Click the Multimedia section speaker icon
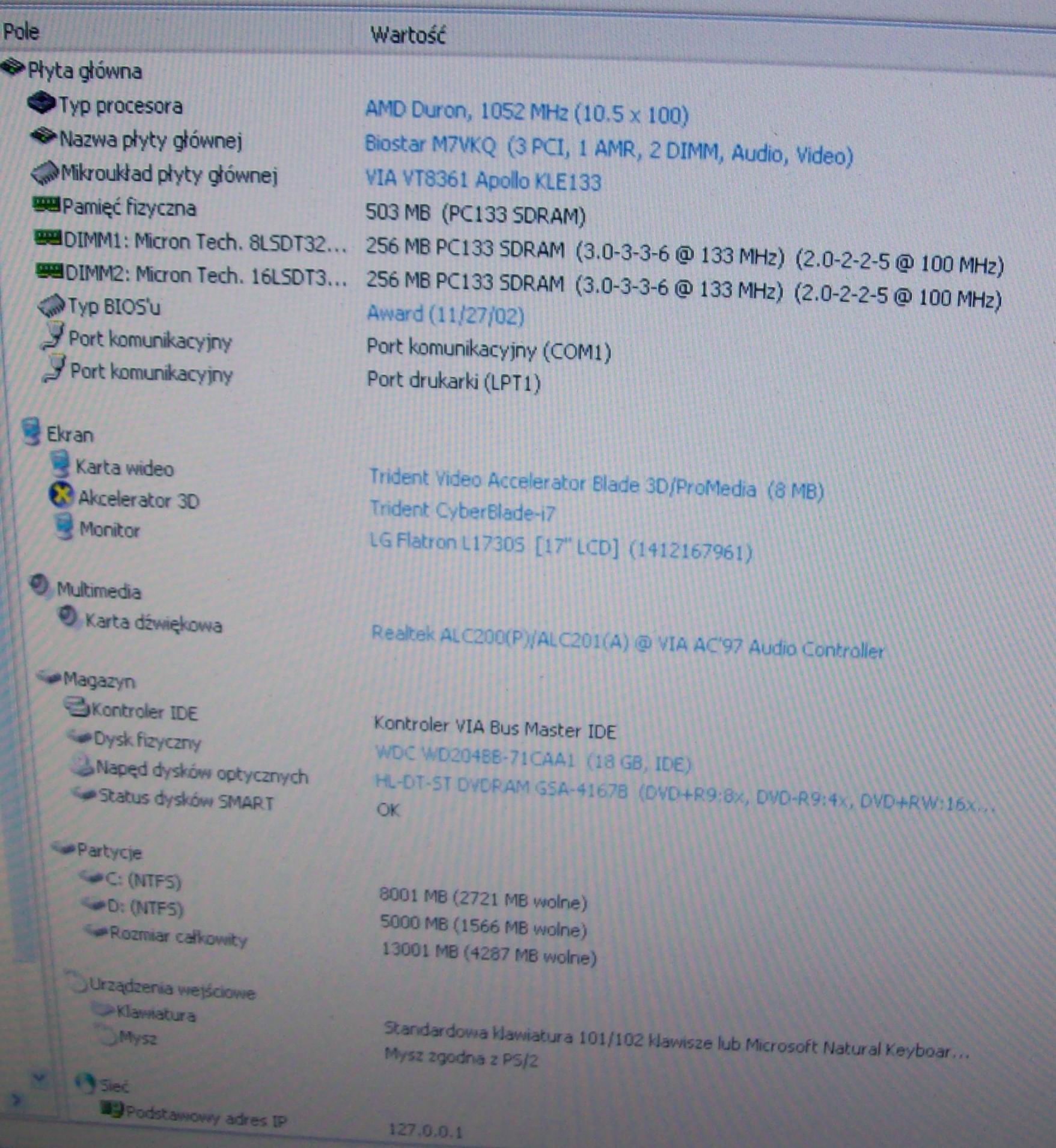 pos(40,585)
